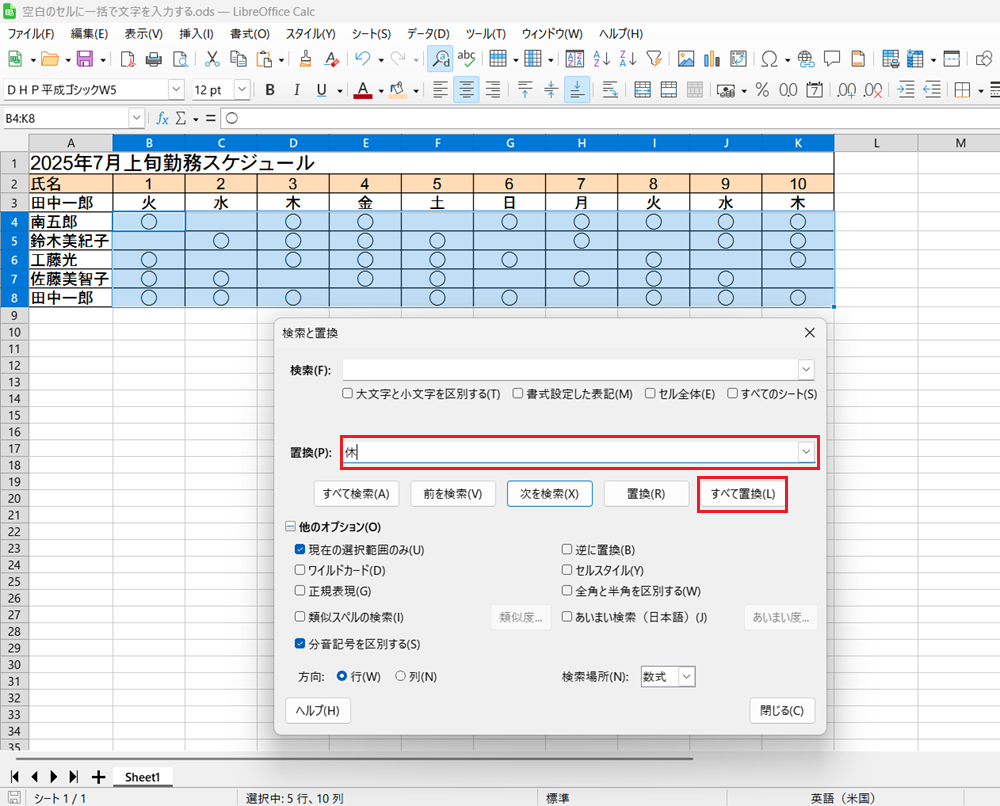This screenshot has height=806, width=1000.
Task: Click the Clone formatting paintbrush icon
Action: pos(305,59)
